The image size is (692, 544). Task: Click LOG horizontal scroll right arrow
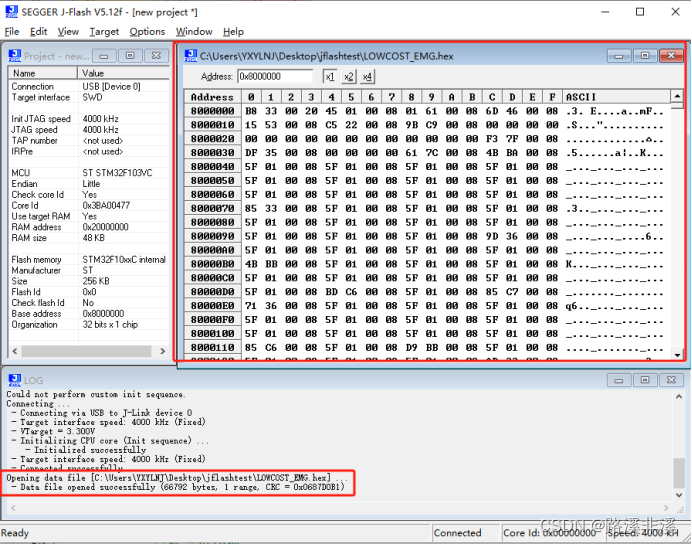click(666, 508)
